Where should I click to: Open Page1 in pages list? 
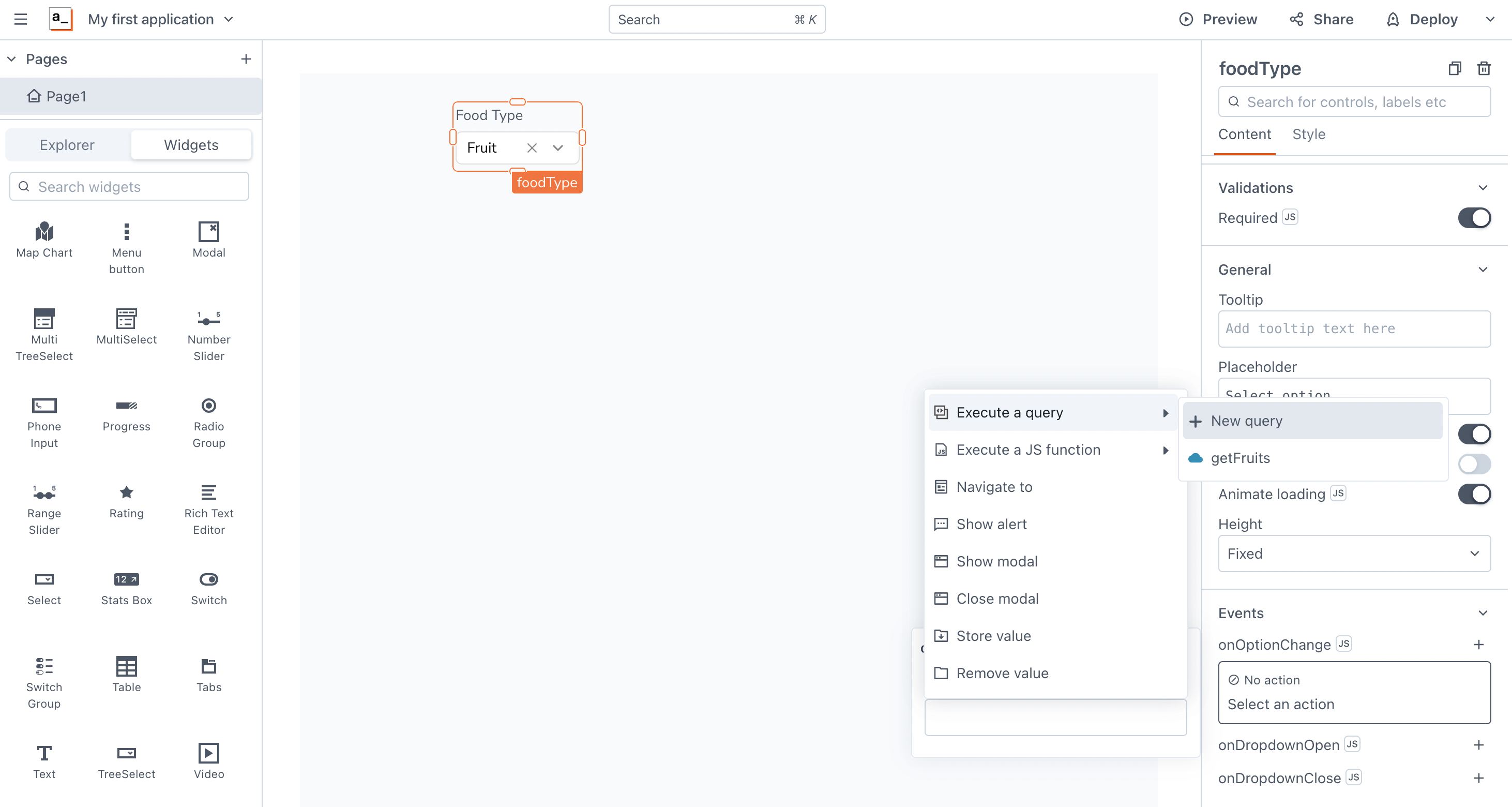[x=131, y=96]
